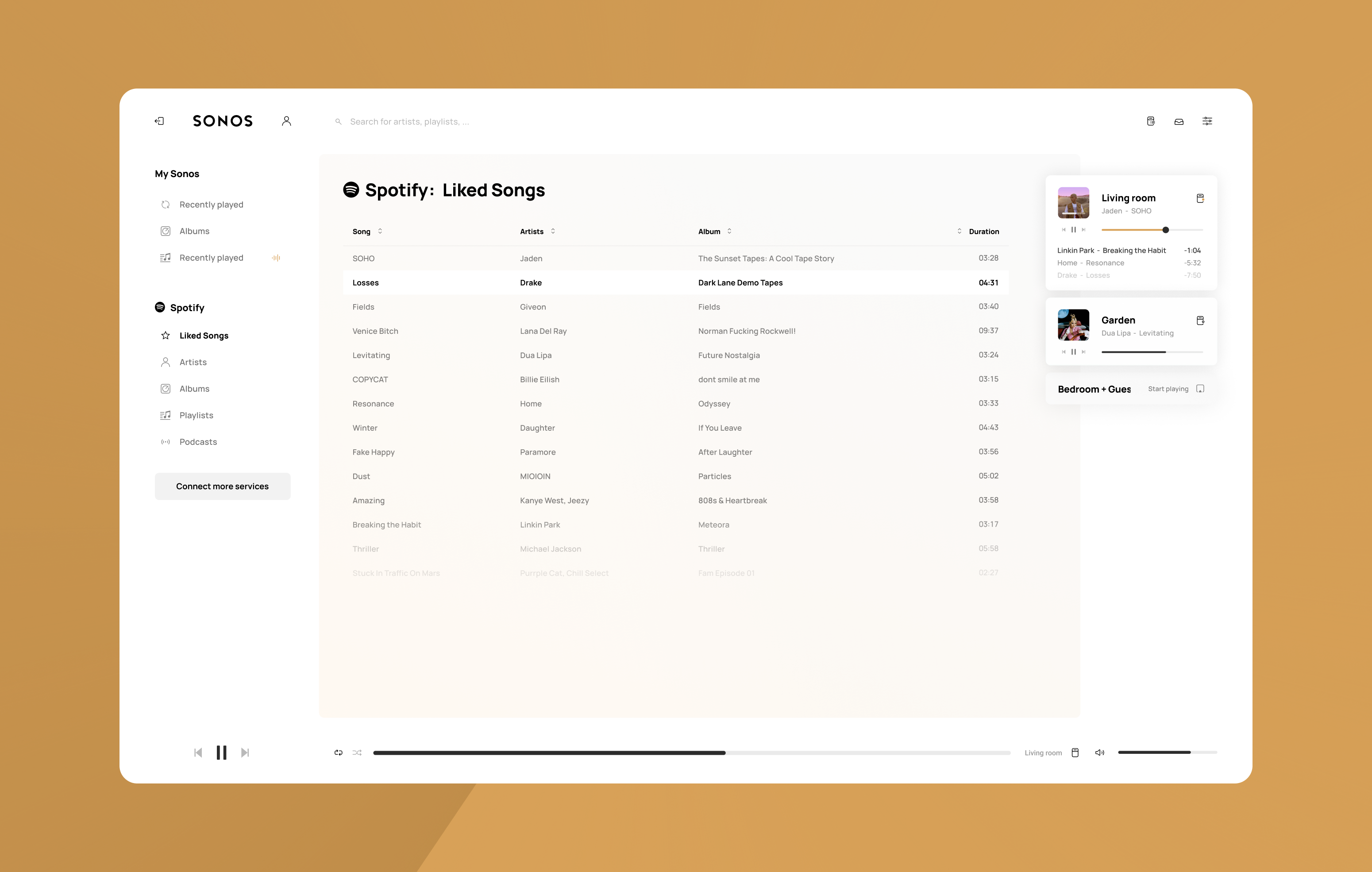The height and width of the screenshot is (872, 1372).
Task: Seek on the main bottom progress bar
Action: click(692, 752)
